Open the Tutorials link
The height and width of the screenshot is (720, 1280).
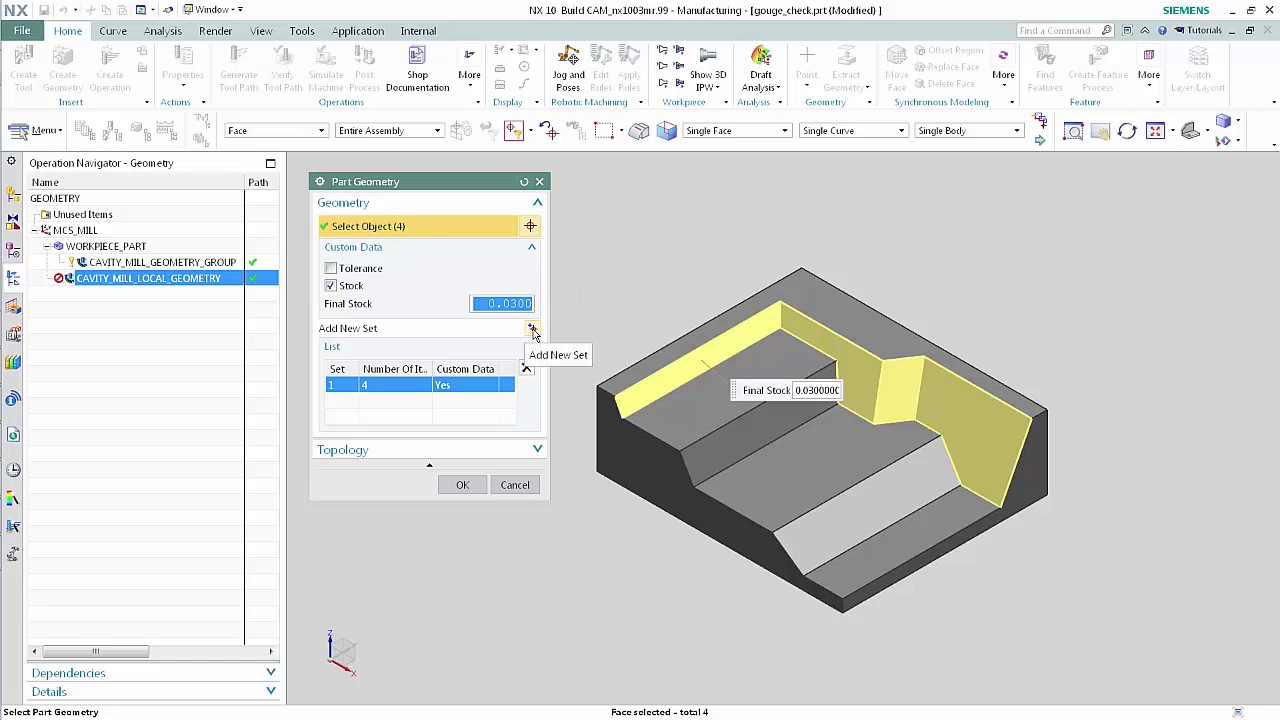(1198, 30)
